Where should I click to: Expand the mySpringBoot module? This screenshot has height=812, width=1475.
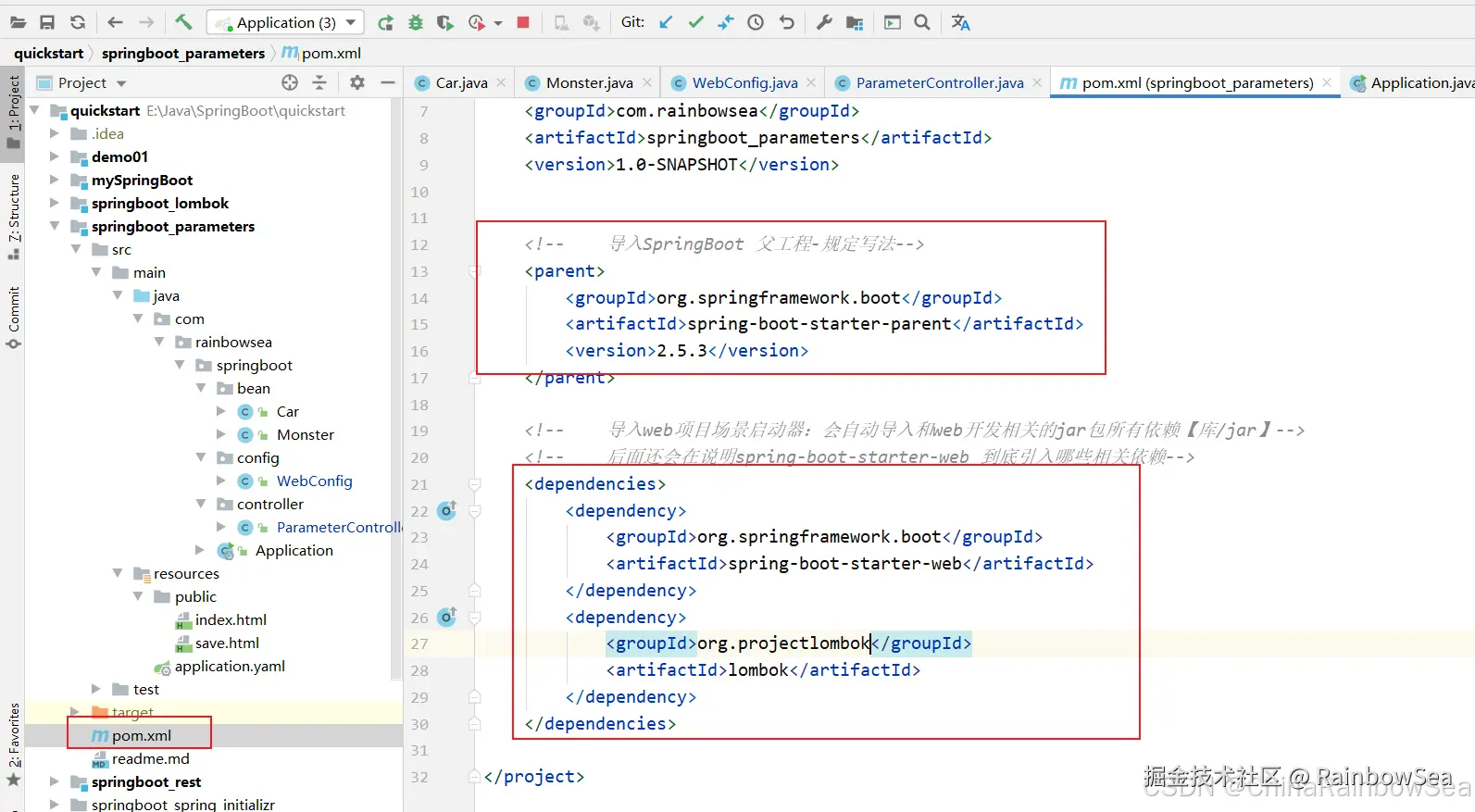pos(55,180)
